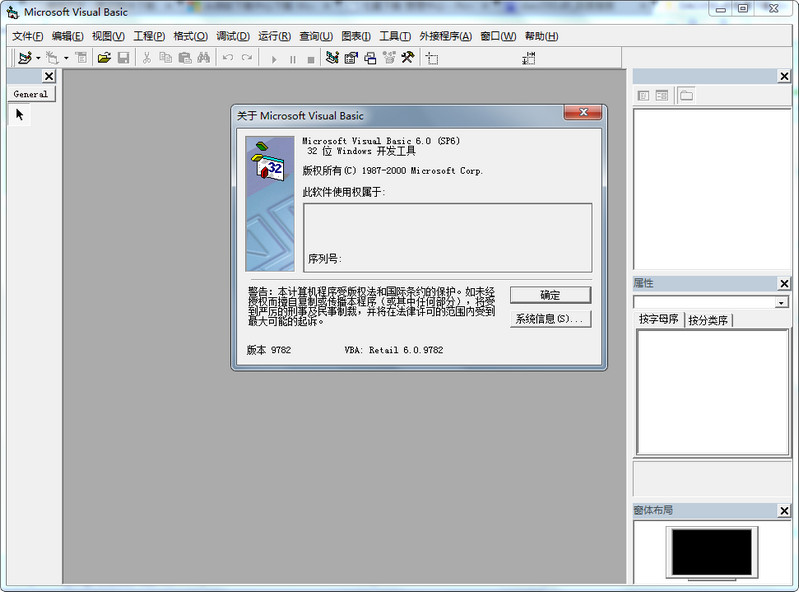799x592 pixels.
Task: Open the 图表(I) menu
Action: [356, 36]
